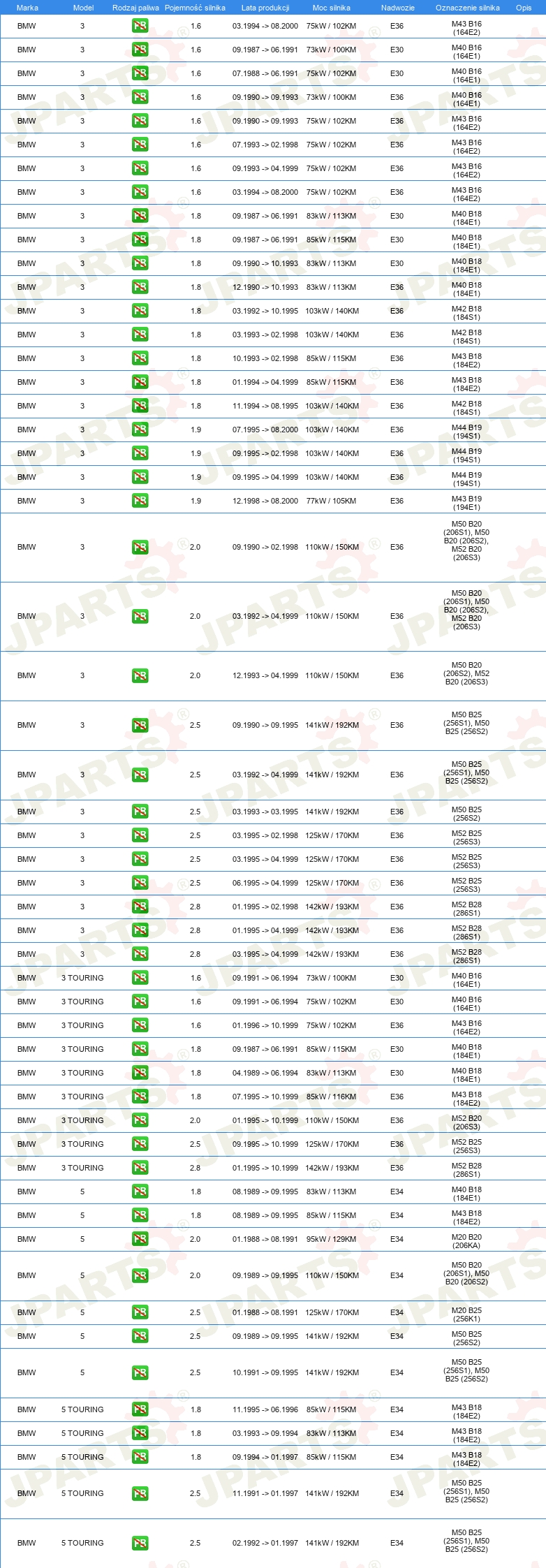
Task: Click the M43 B19 (194E1) engine code cell
Action: coord(466,503)
